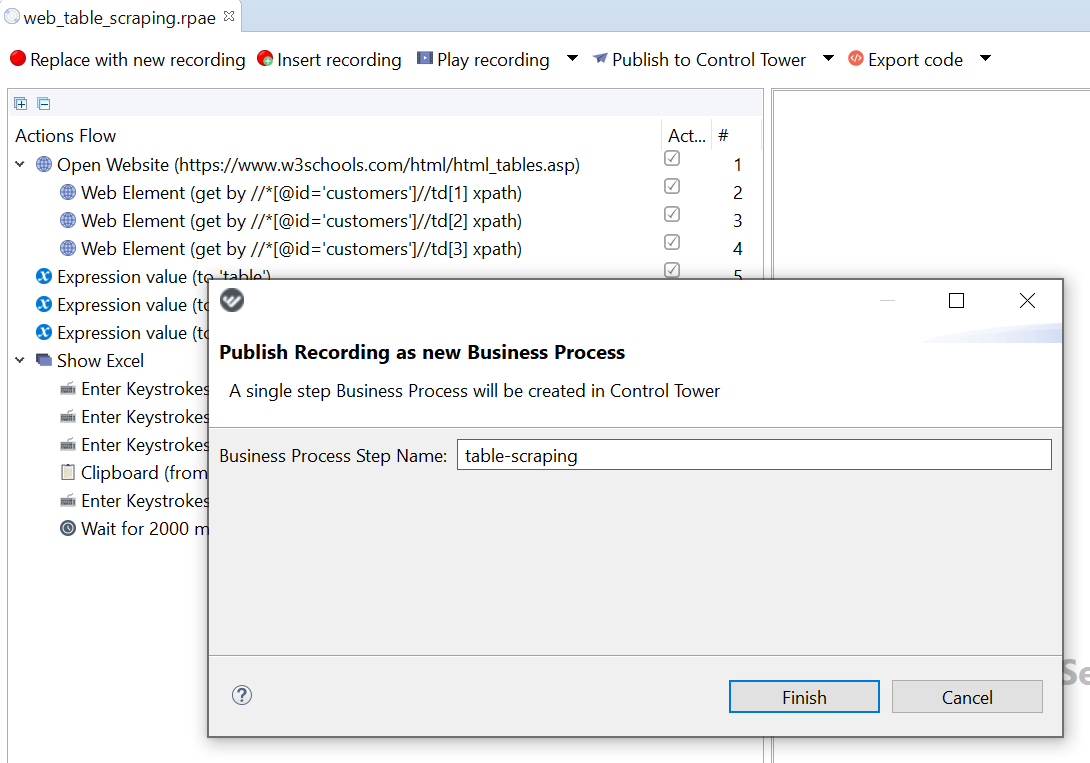Click globe icon of td[1] Web Element

pos(68,192)
